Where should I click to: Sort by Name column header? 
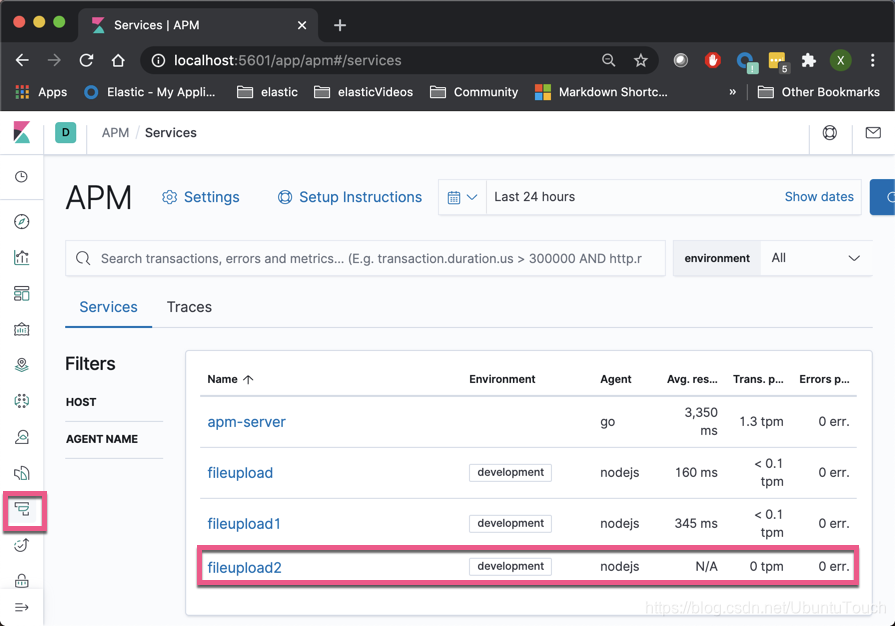pos(230,379)
